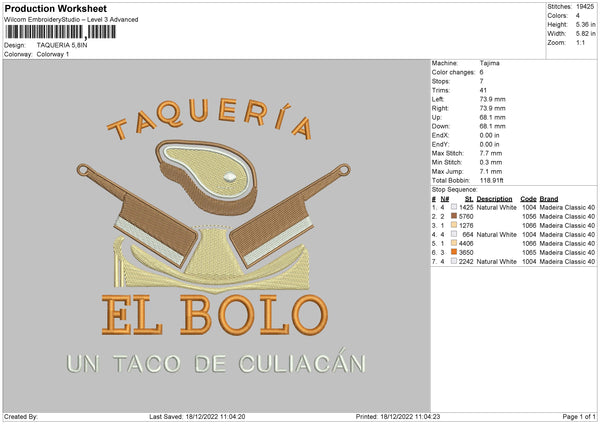Click the swatch beside stitch count 4406
This screenshot has width=600, height=424.
pos(454,243)
